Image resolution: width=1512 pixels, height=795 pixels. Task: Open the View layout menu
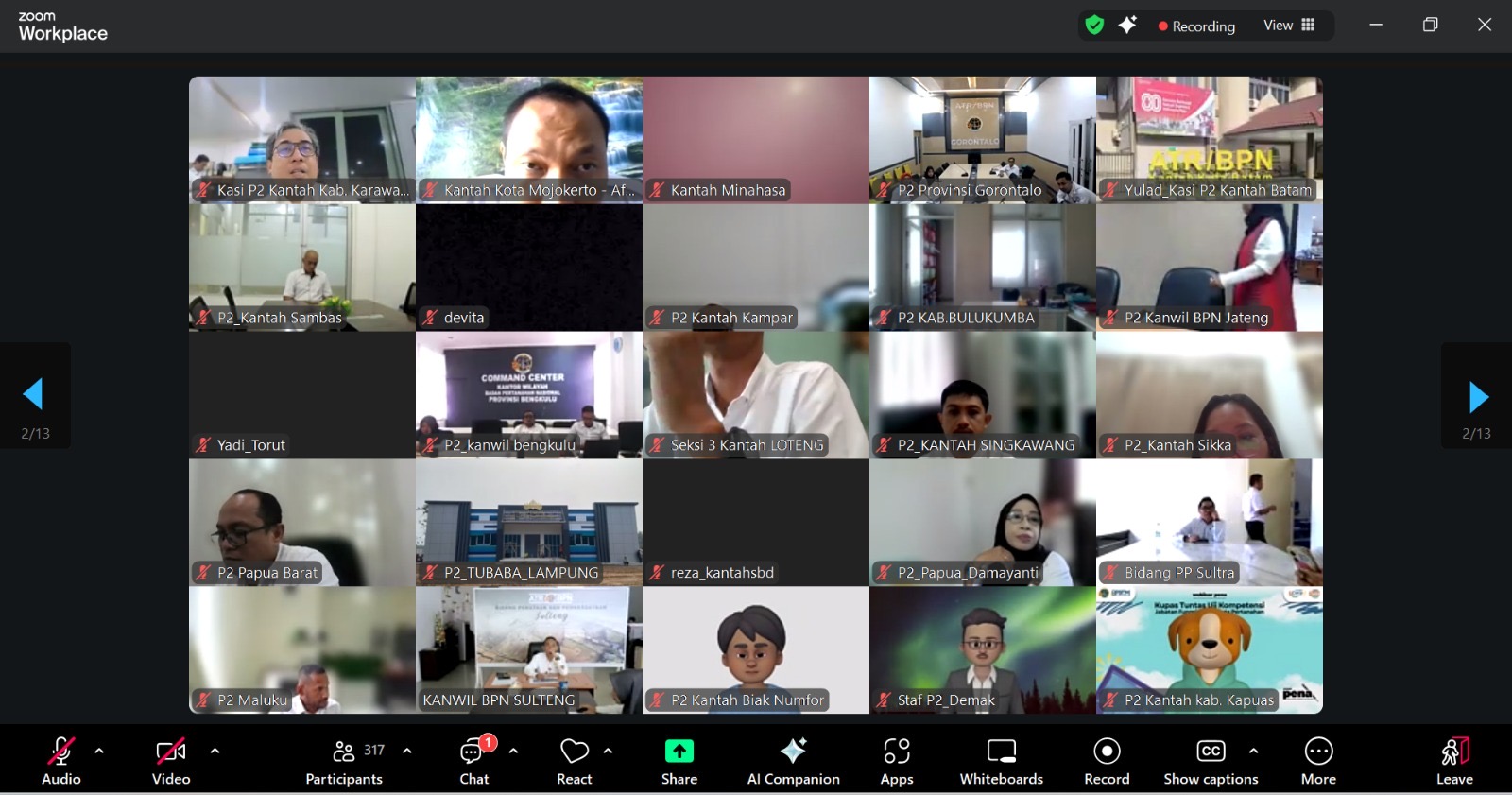[1289, 26]
